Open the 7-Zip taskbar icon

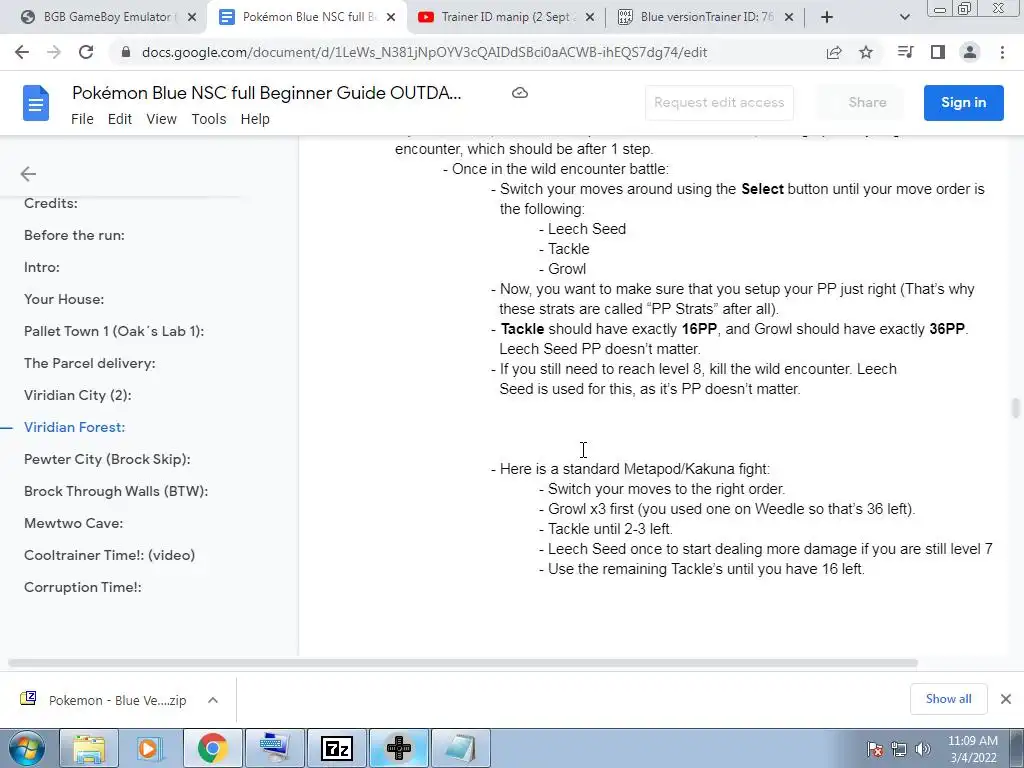[x=338, y=748]
